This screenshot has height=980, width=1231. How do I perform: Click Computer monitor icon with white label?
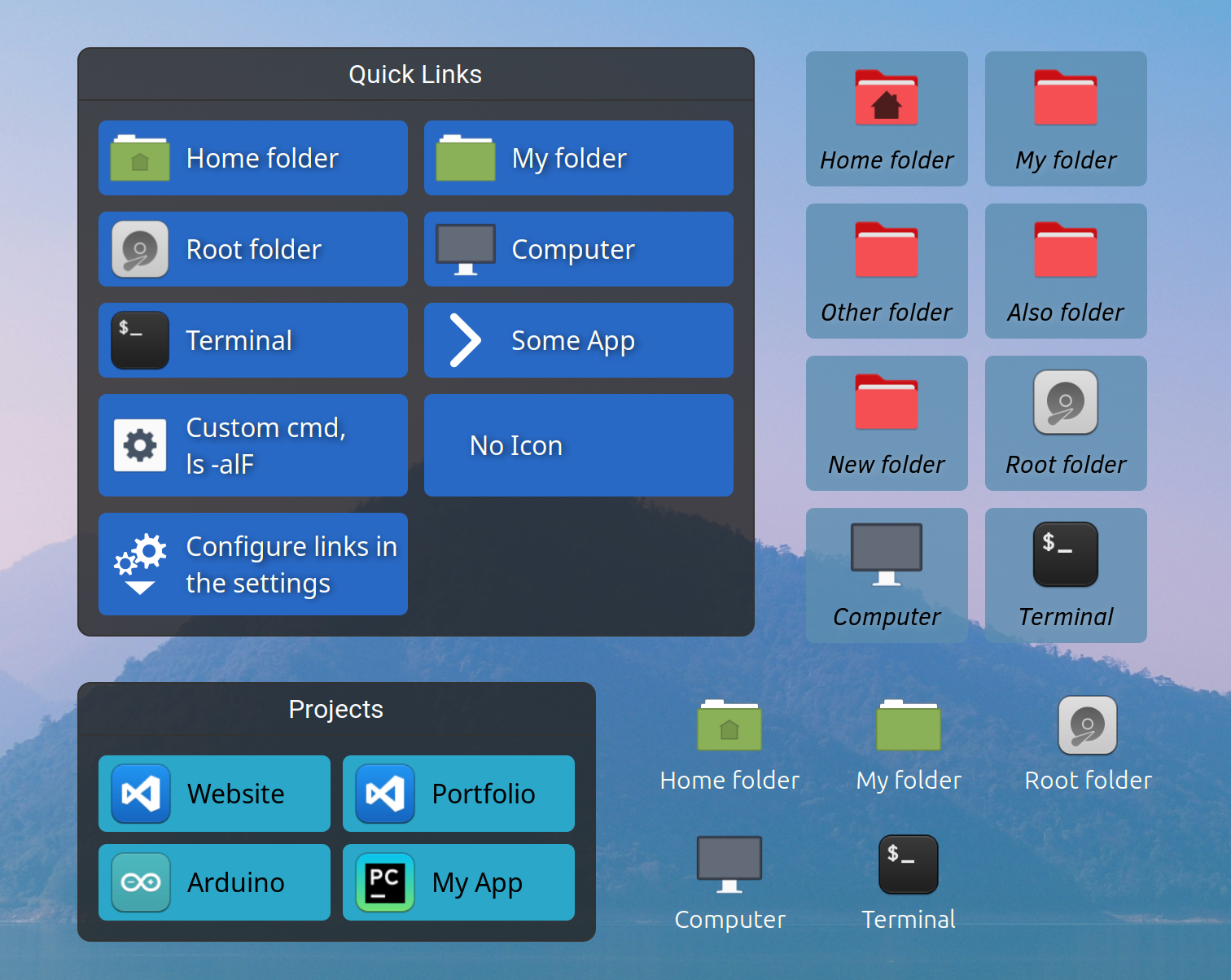[x=729, y=864]
